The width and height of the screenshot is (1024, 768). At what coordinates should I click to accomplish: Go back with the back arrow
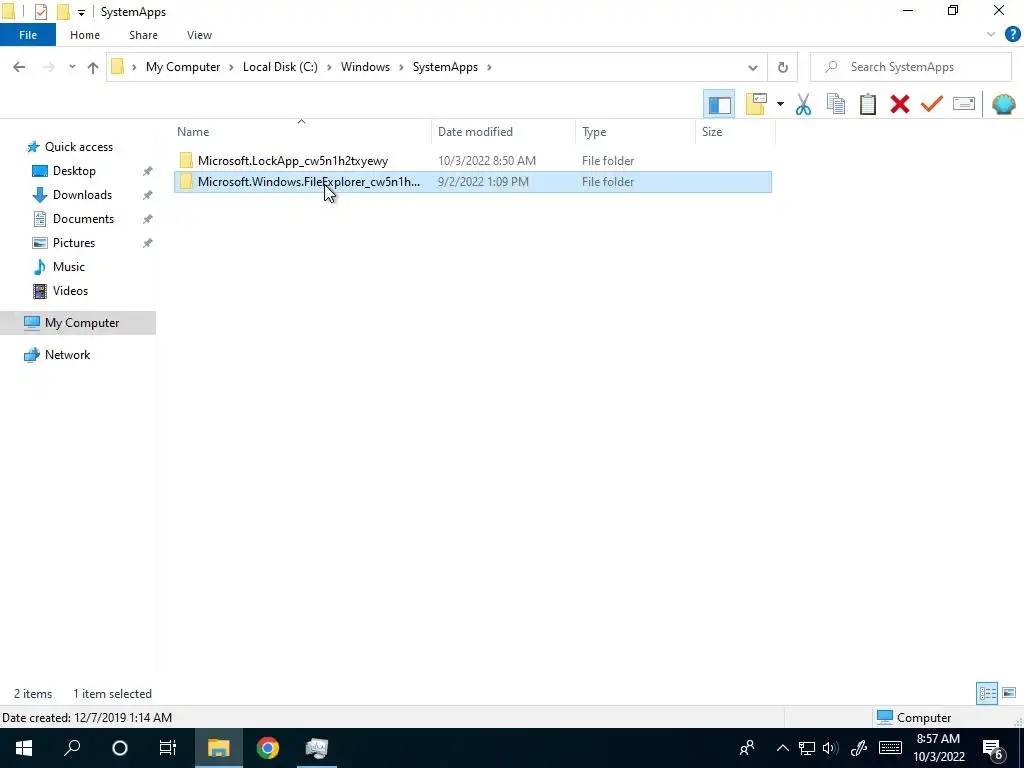[19, 67]
